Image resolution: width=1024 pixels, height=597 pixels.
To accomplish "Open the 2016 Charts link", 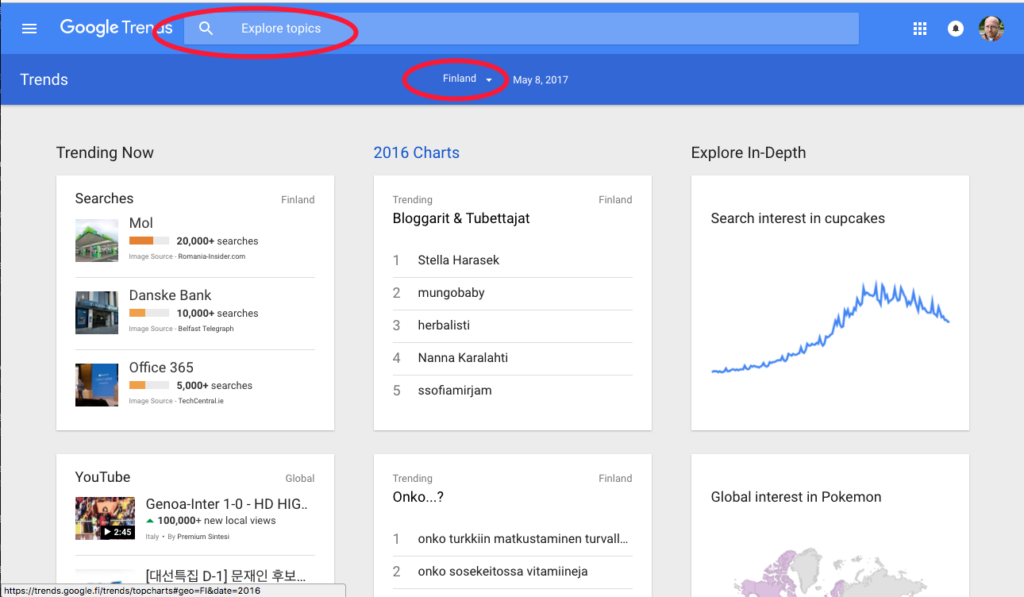I will (x=416, y=153).
